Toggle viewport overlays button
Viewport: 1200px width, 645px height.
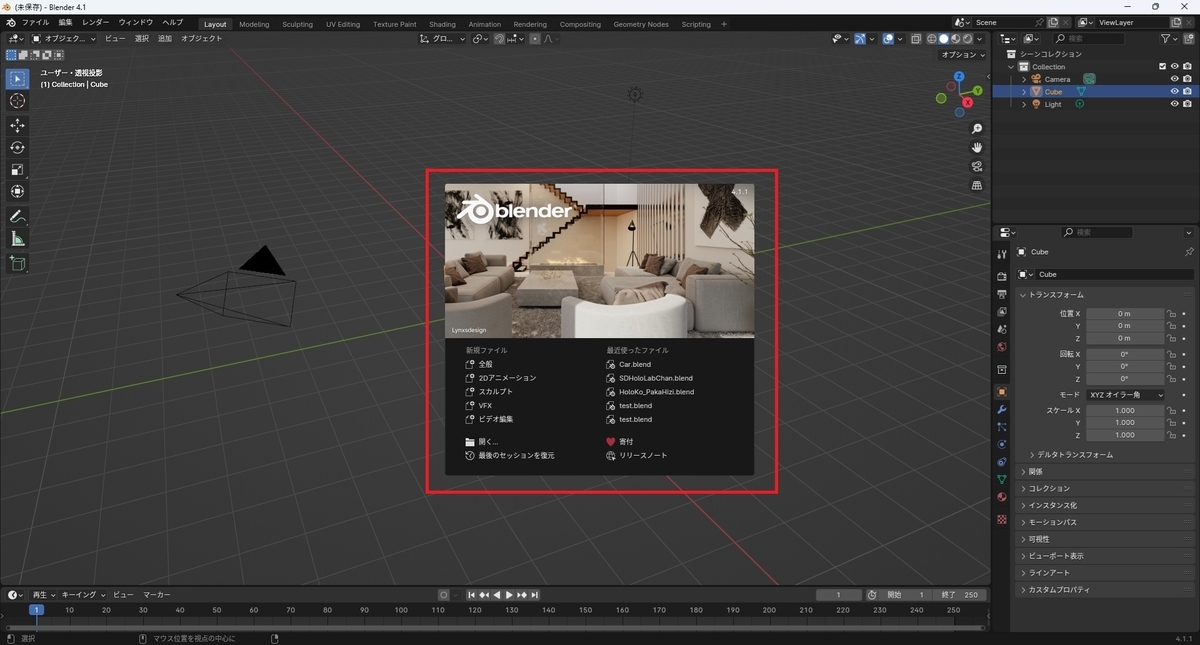point(888,39)
